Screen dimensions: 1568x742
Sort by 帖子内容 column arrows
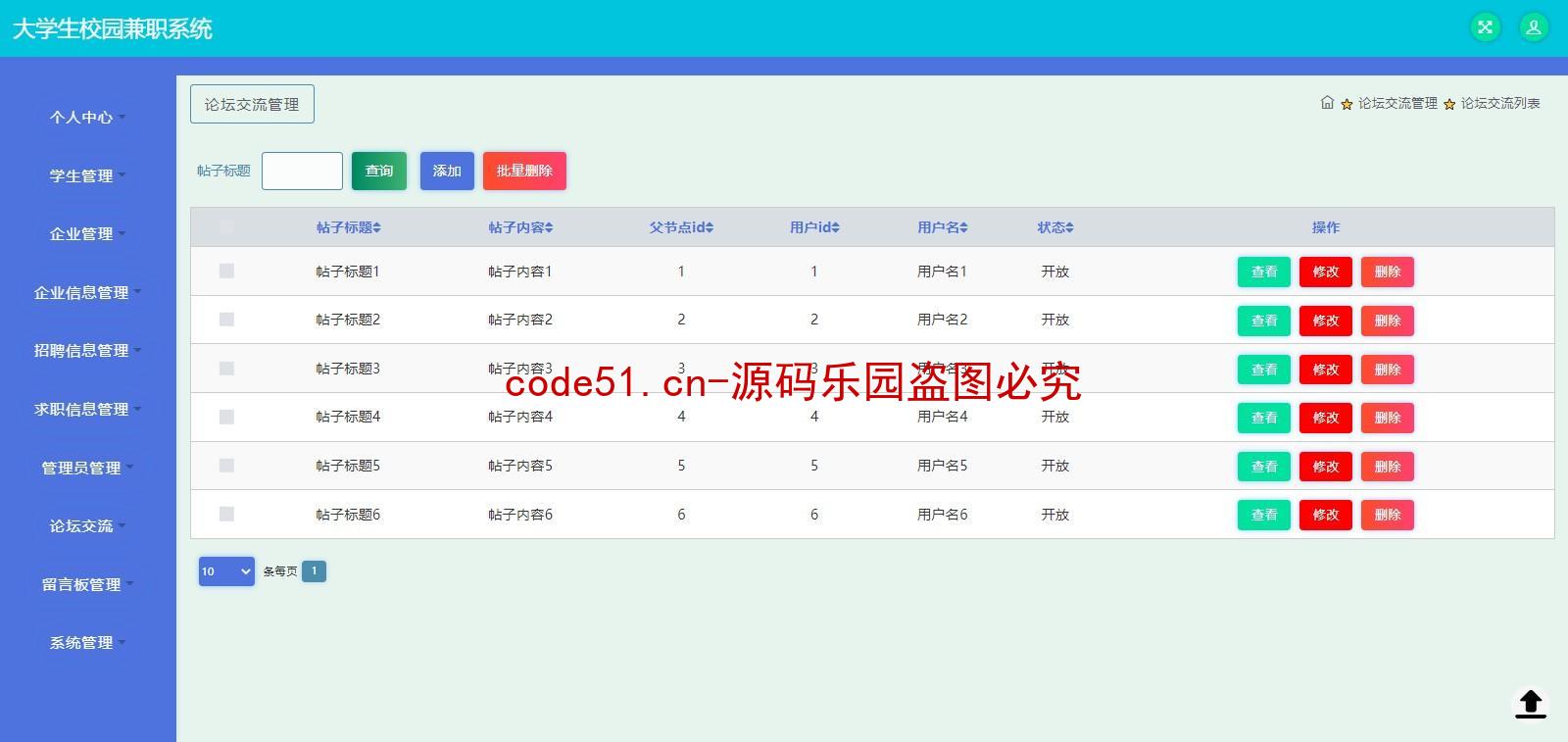(x=550, y=227)
